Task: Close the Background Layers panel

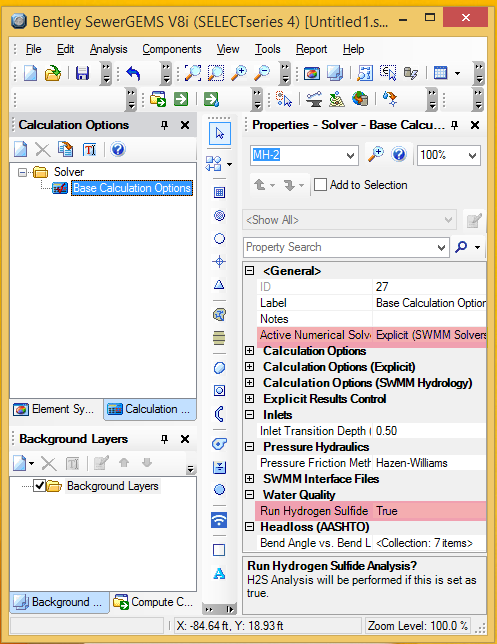Action: tap(185, 439)
